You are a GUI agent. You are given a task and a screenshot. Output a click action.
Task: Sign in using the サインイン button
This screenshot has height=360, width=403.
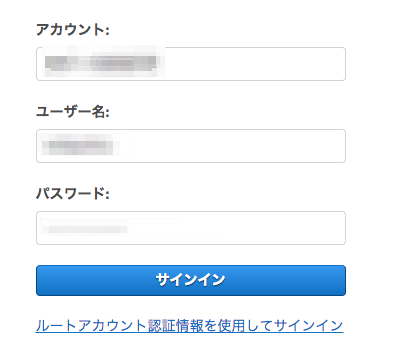(x=191, y=280)
